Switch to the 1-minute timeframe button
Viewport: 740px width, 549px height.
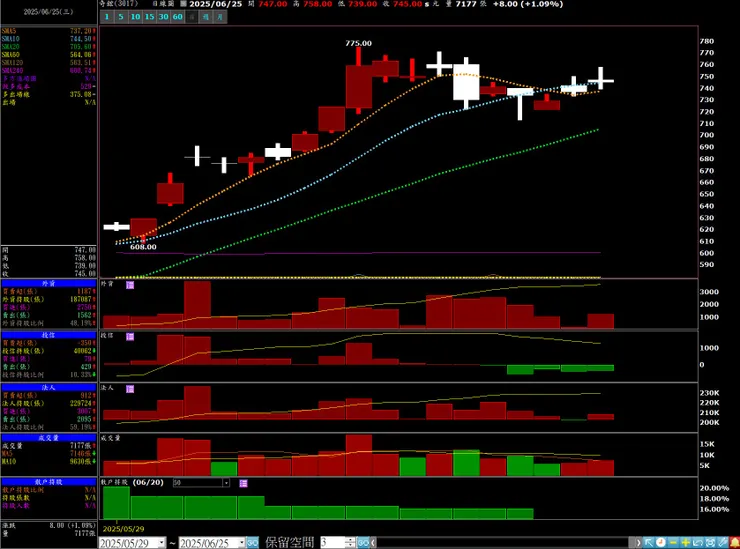(x=107, y=17)
